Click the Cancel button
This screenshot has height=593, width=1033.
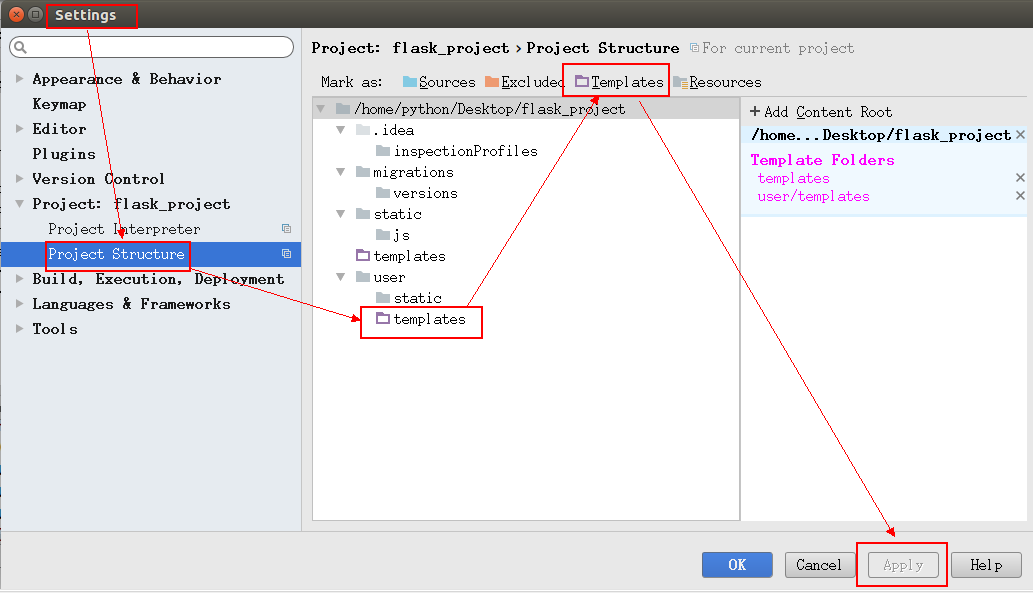pos(819,565)
